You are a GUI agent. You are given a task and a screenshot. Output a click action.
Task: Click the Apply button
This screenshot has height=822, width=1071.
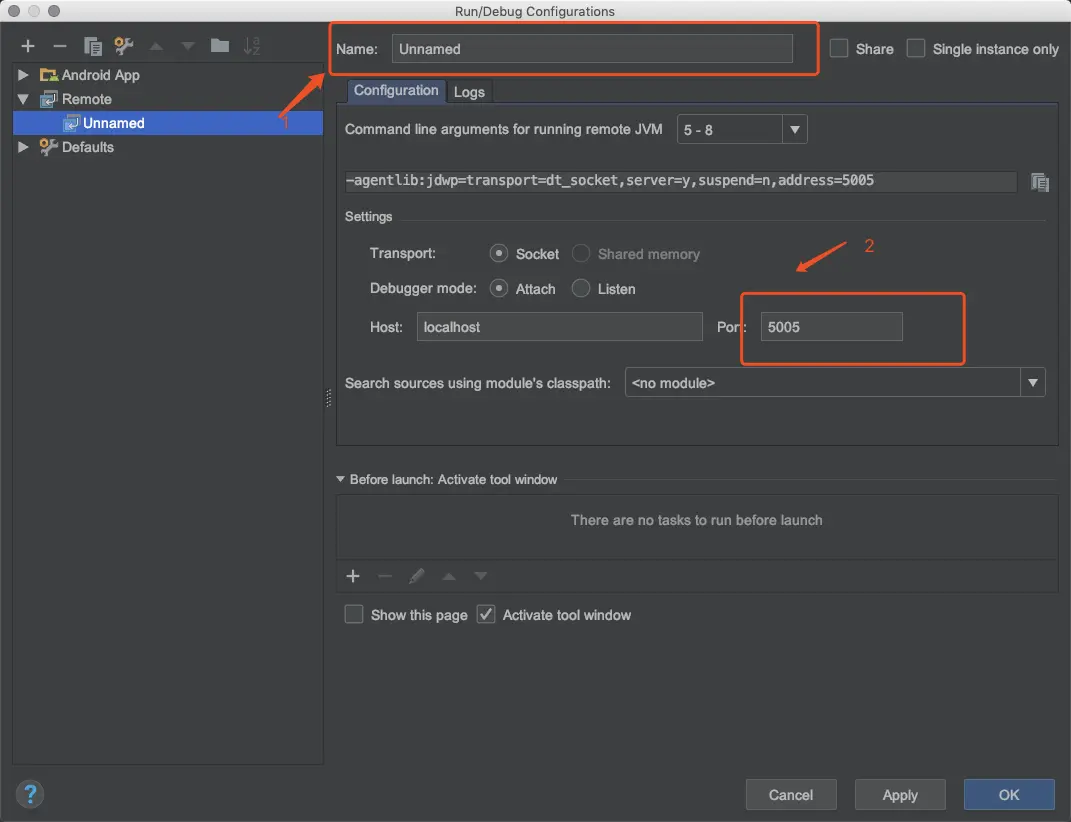pyautogui.click(x=900, y=795)
